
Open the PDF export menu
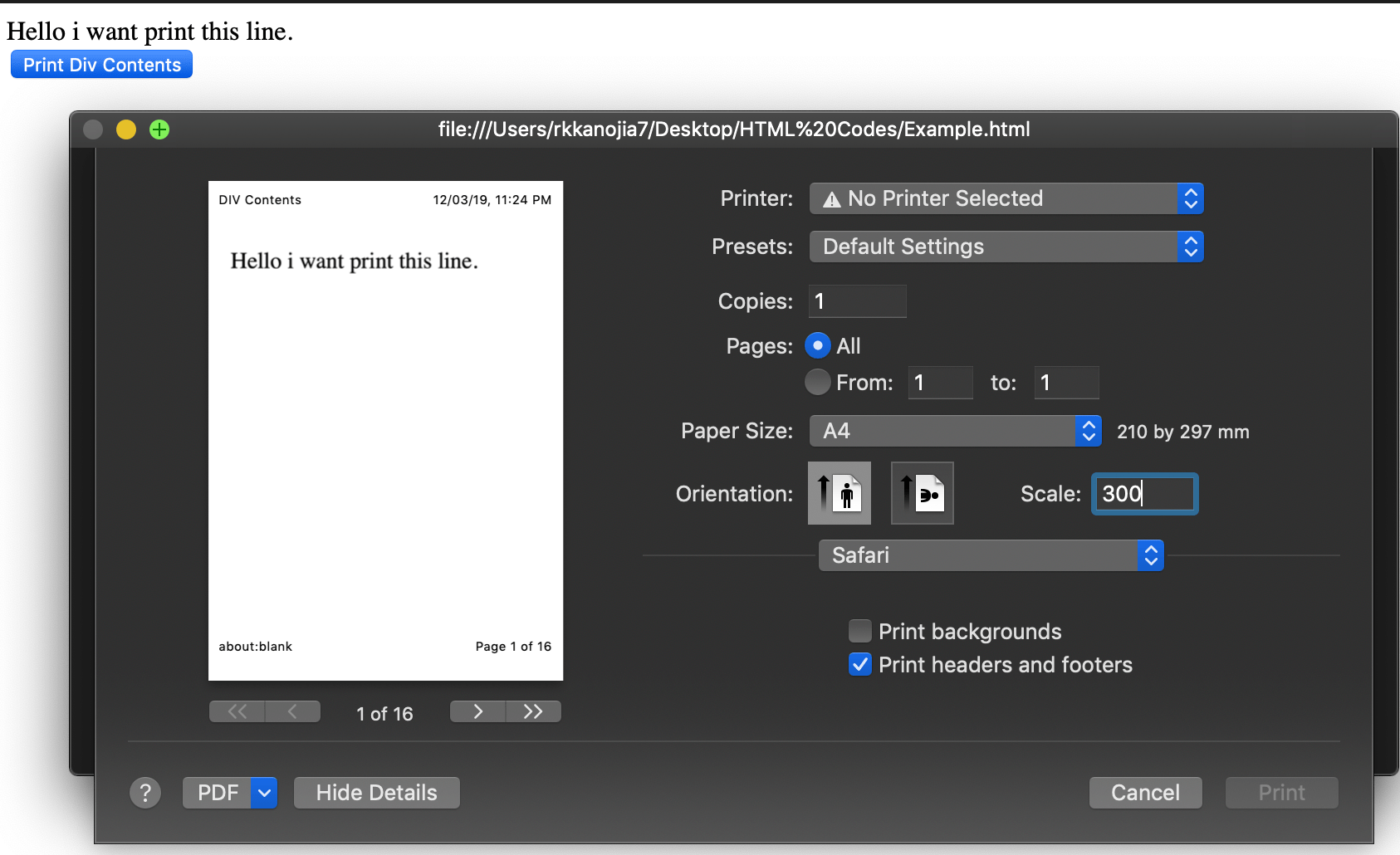(230, 793)
